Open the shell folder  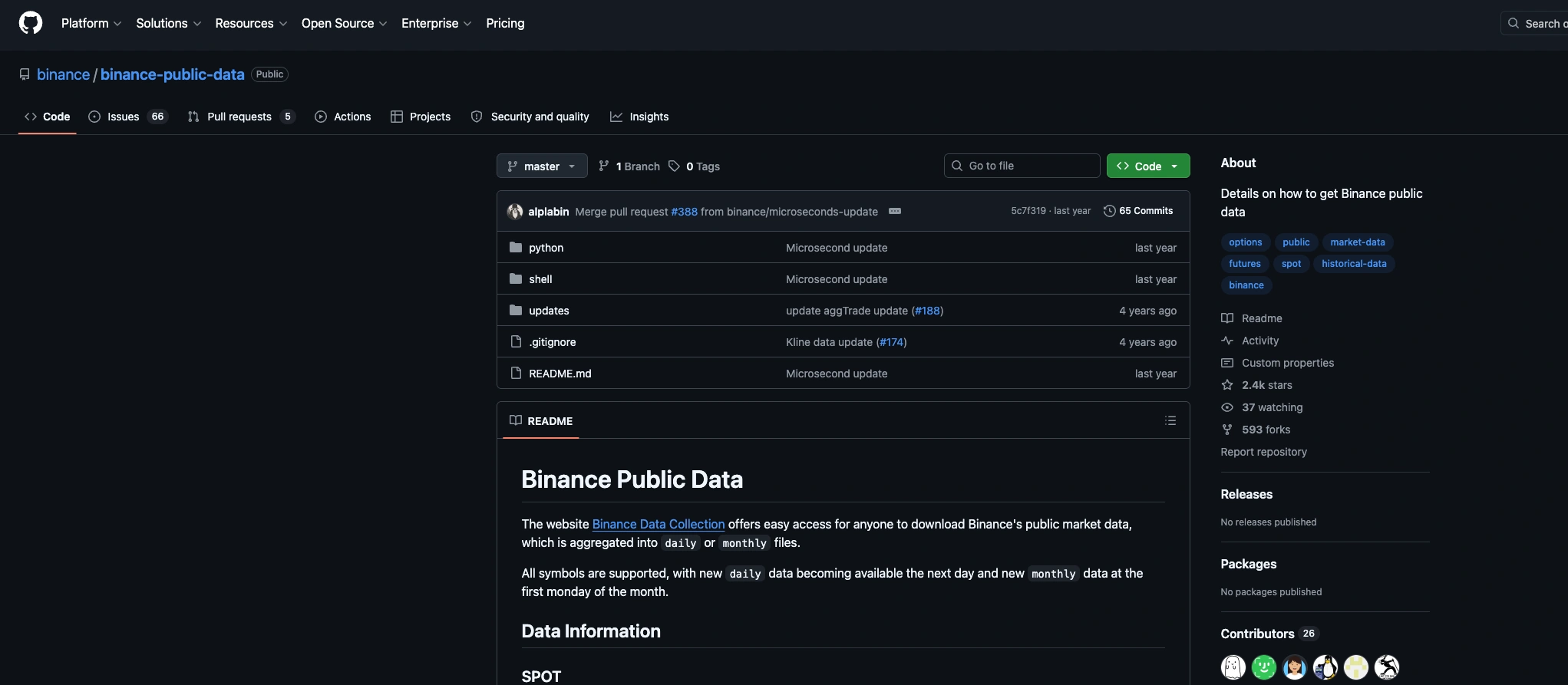[x=540, y=279]
